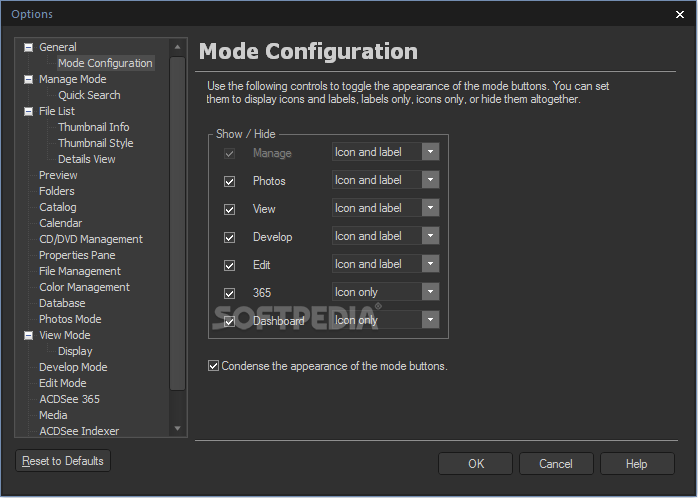The height and width of the screenshot is (498, 698).
Task: Open the Edit mode display dropdown
Action: point(430,264)
